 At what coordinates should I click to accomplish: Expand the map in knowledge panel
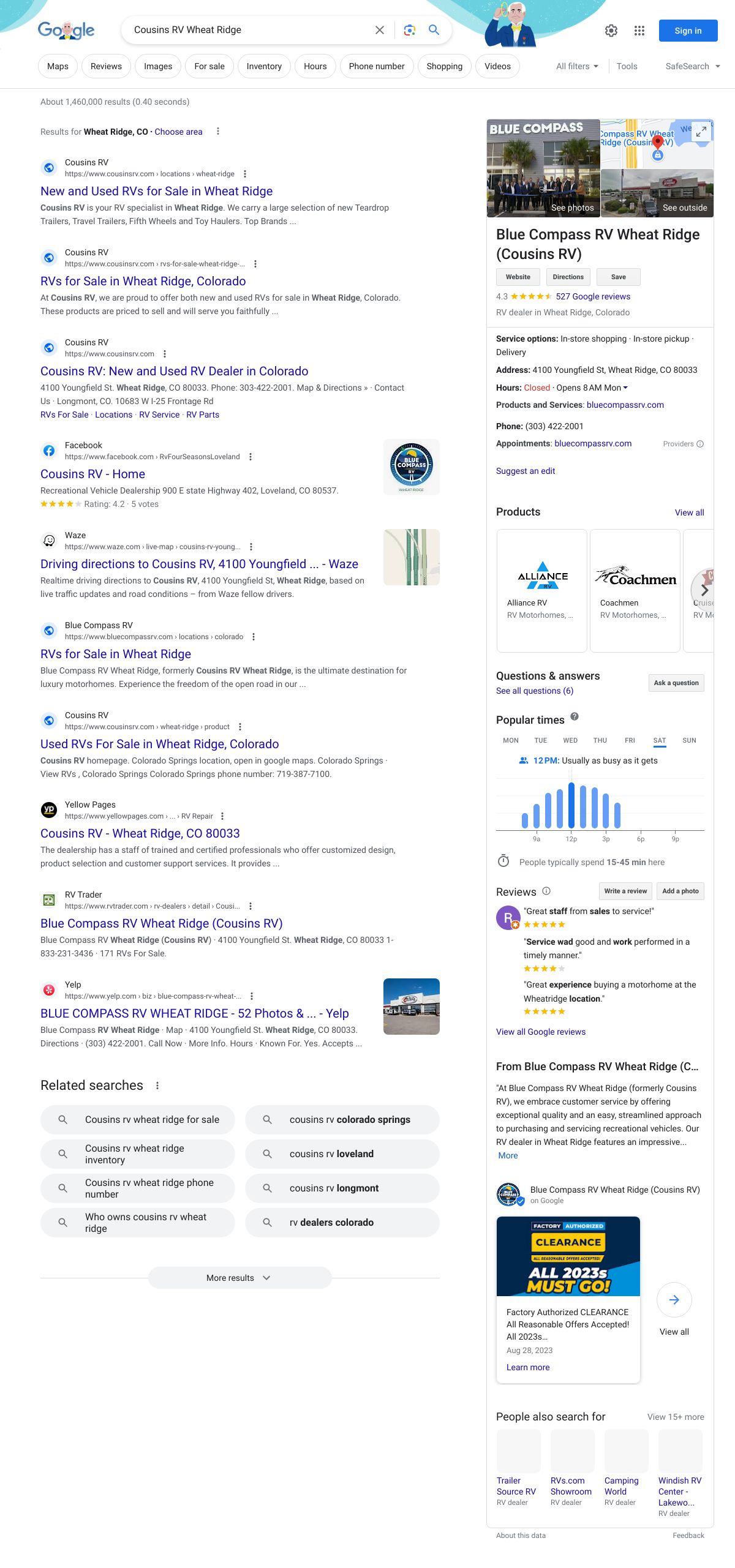tap(701, 131)
